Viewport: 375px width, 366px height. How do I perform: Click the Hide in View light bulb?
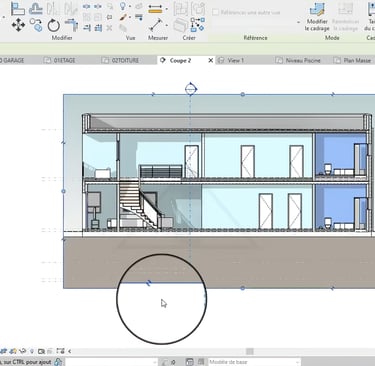point(123,6)
